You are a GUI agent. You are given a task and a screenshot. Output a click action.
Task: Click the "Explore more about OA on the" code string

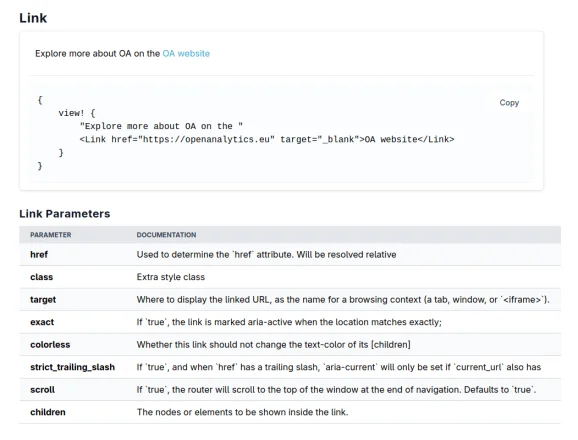point(161,126)
